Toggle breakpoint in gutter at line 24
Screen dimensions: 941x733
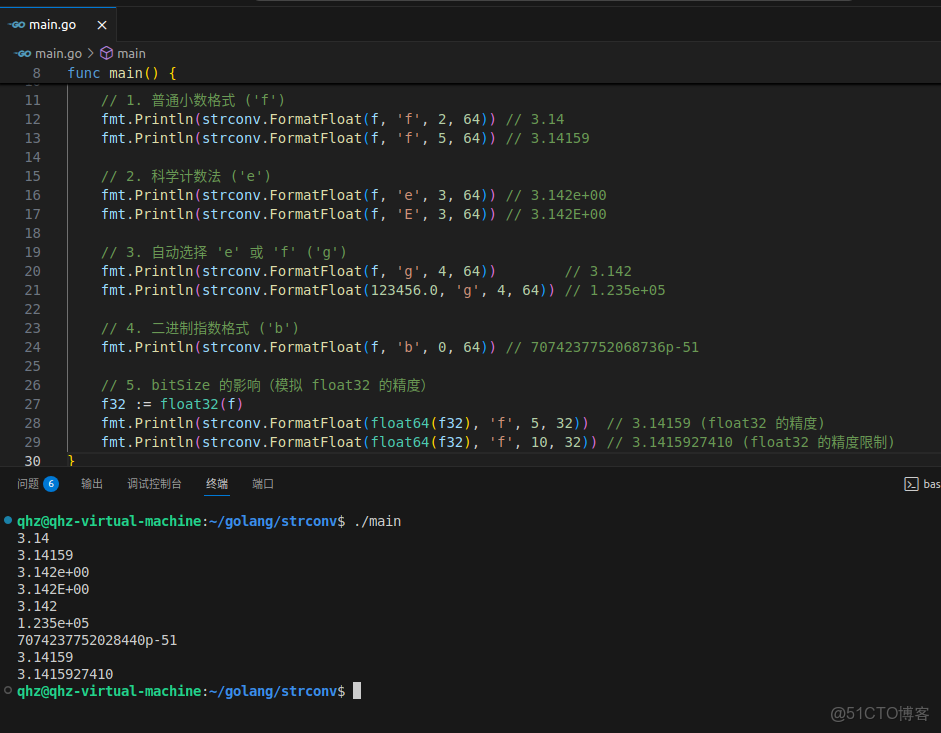[x=12, y=347]
